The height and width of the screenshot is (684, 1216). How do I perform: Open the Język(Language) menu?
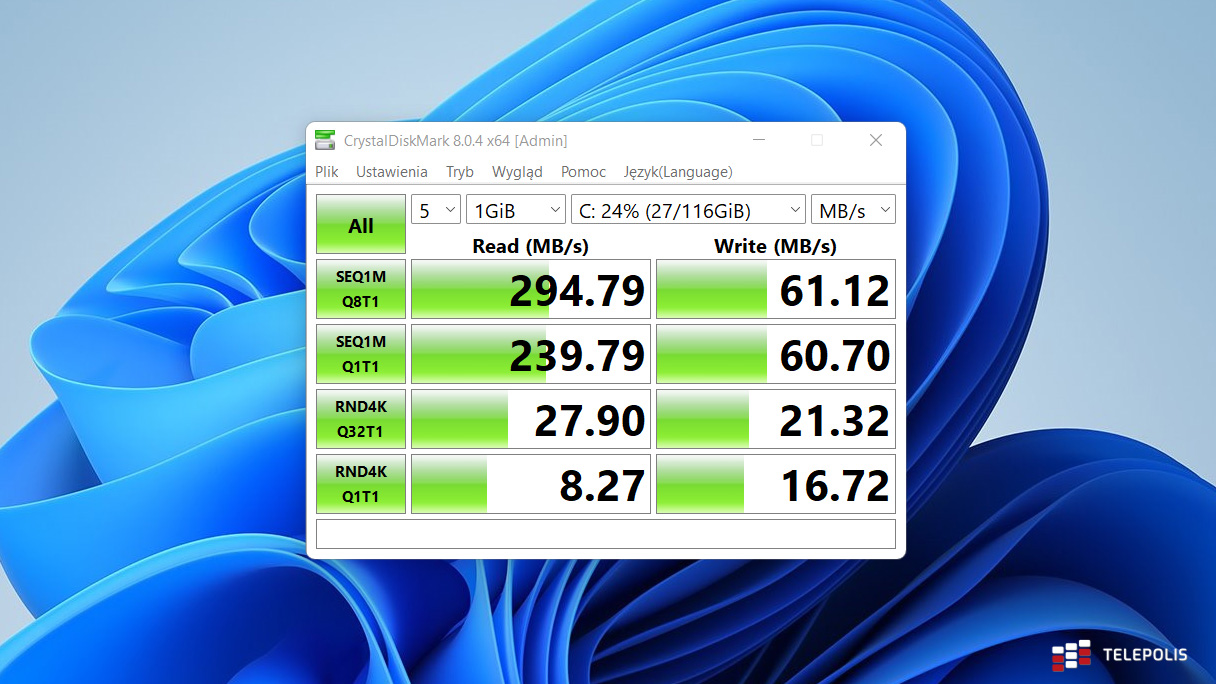point(678,172)
